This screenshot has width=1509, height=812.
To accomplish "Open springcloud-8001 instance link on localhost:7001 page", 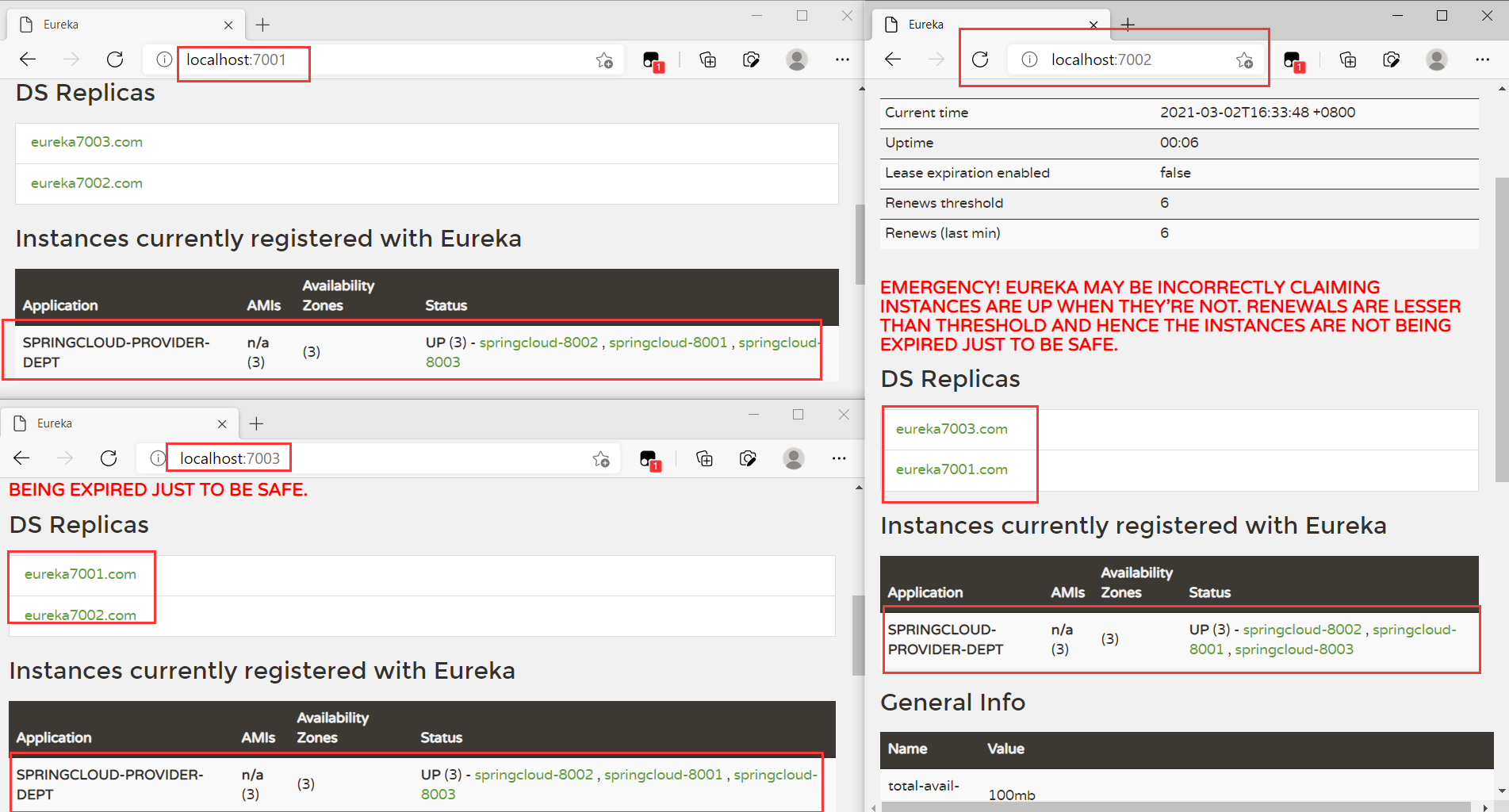I will pyautogui.click(x=668, y=343).
